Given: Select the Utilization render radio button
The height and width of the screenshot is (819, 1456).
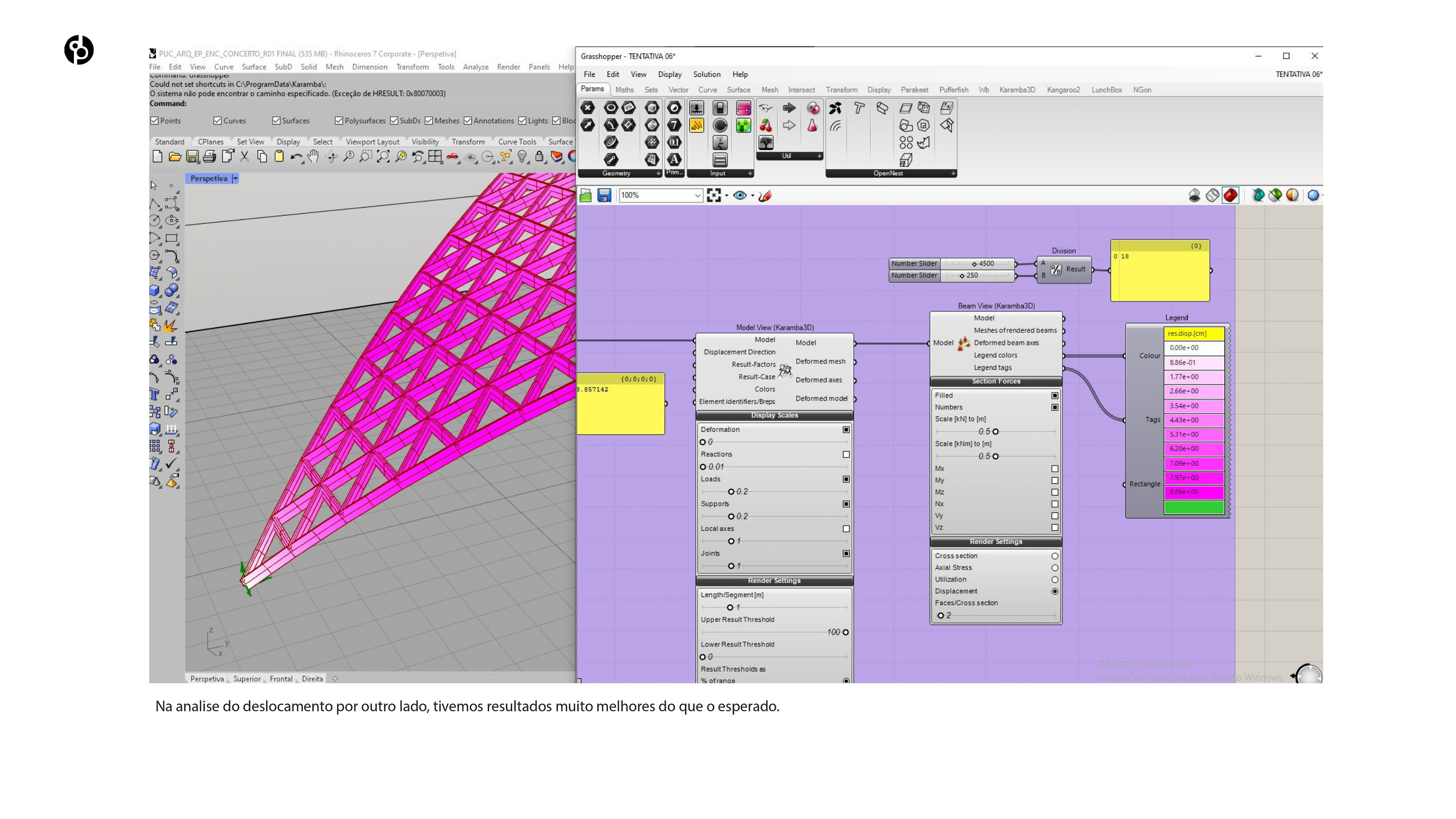Looking at the screenshot, I should (1055, 580).
